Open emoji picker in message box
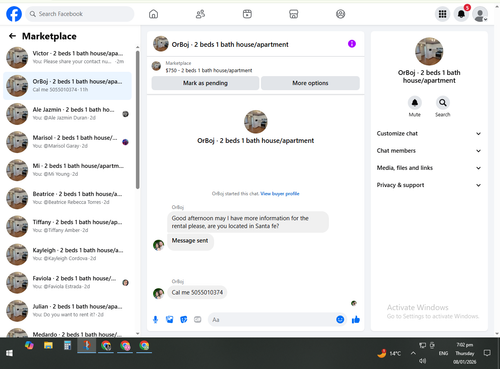Viewport: 500px width, 369px height. 340,320
